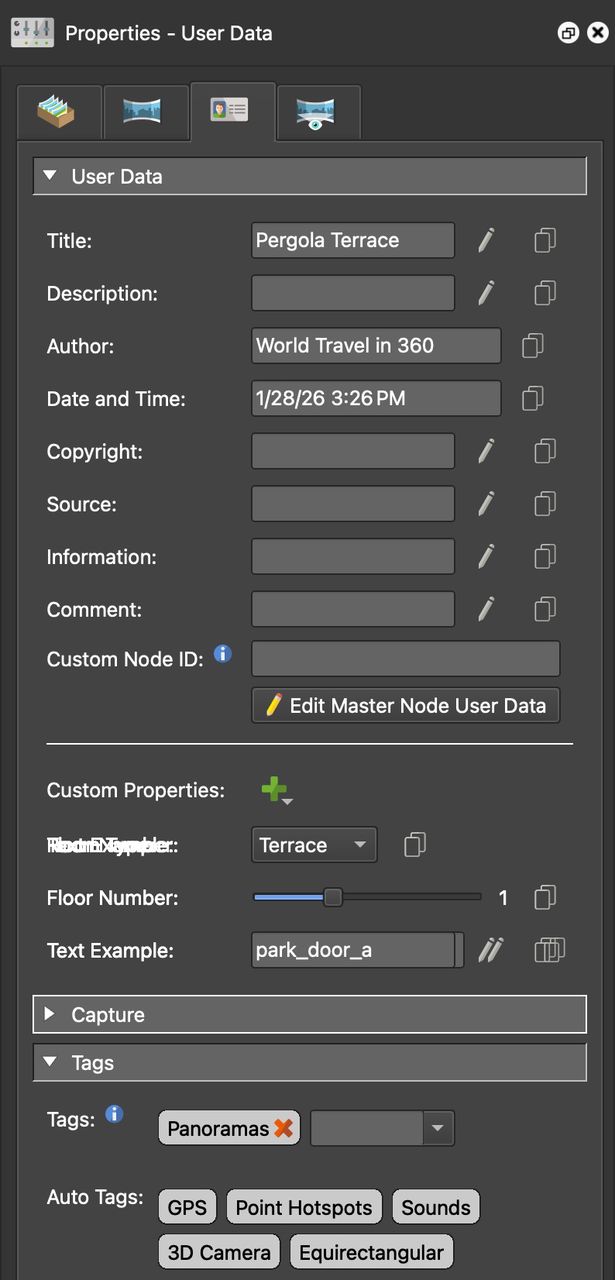This screenshot has height=1280, width=615.
Task: Collapse the User Data section
Action: pyautogui.click(x=309, y=176)
